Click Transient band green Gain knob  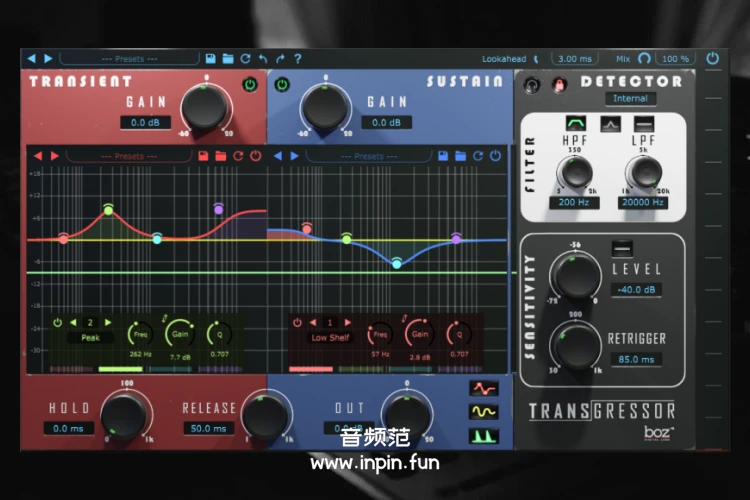[x=180, y=333]
